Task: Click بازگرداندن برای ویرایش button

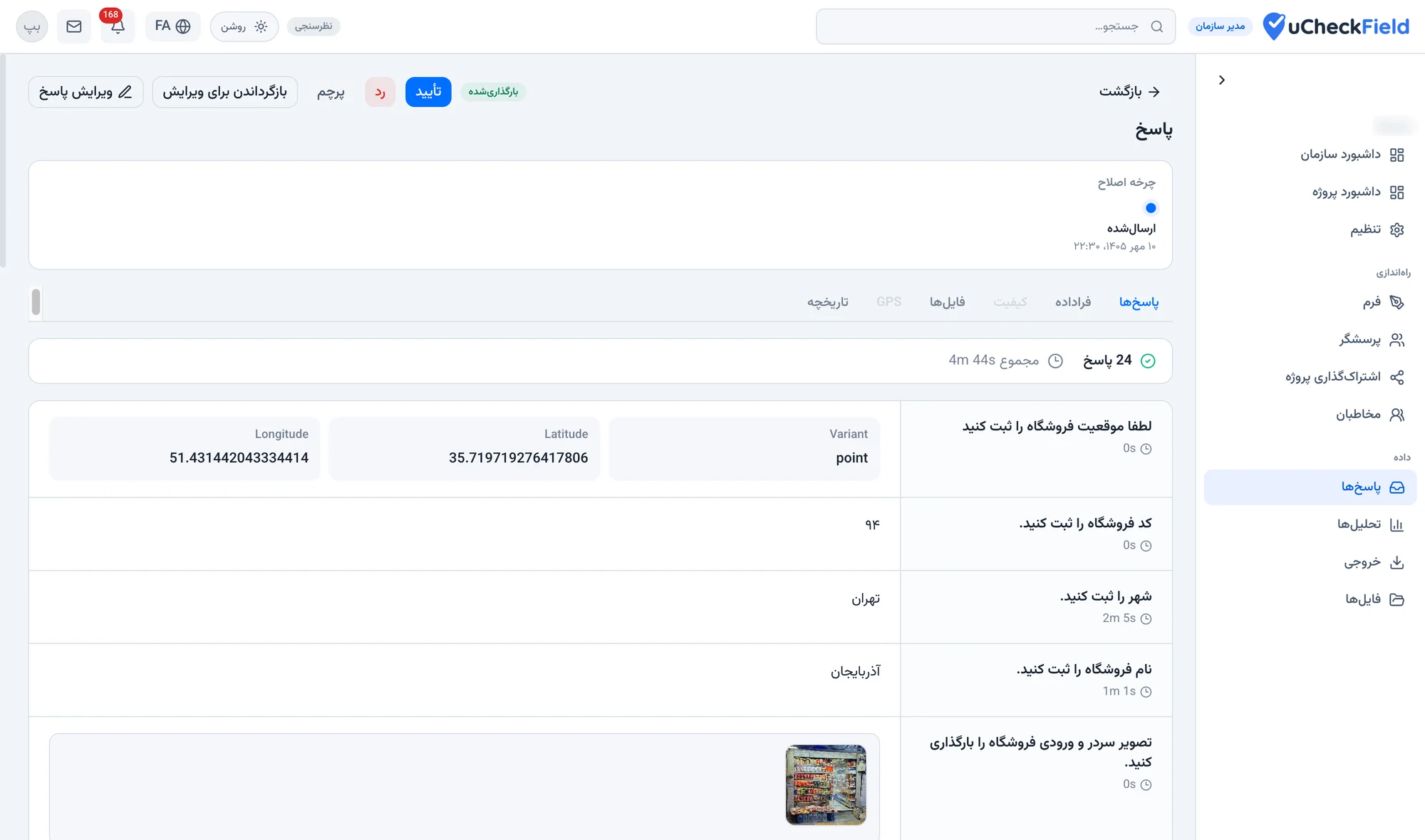Action: pos(224,92)
